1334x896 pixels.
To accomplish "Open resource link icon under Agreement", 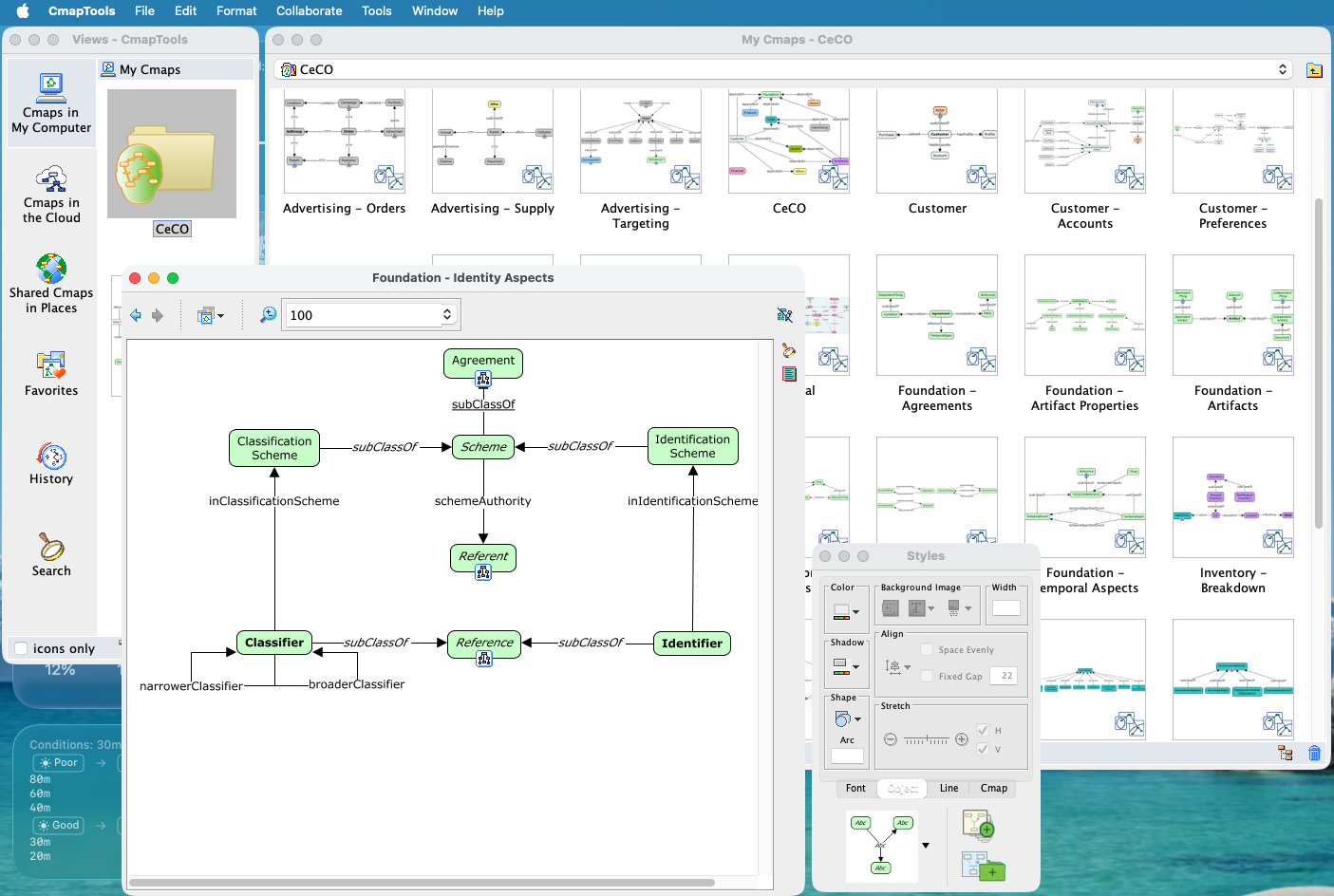I will coord(483,380).
